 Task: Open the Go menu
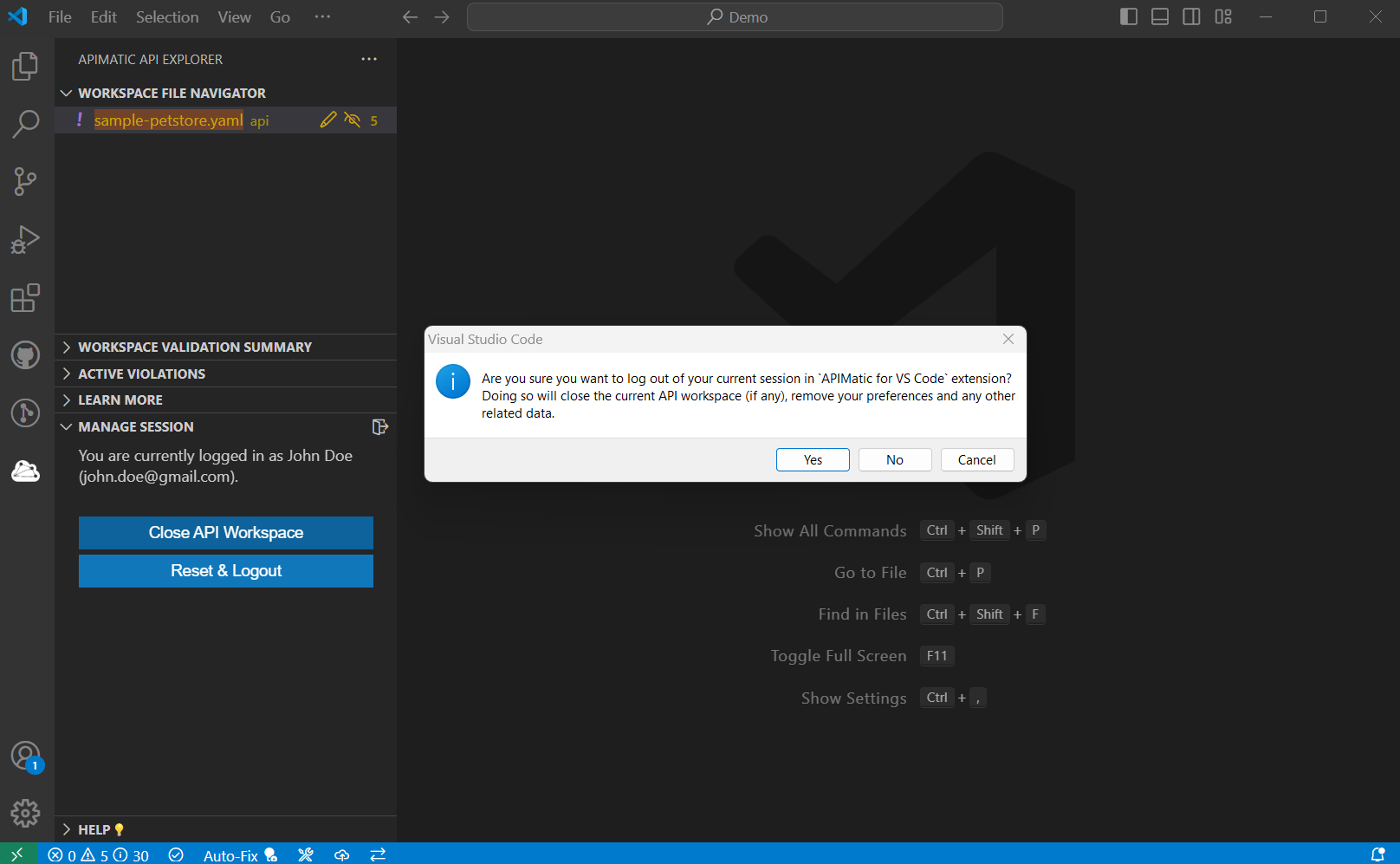(x=280, y=17)
